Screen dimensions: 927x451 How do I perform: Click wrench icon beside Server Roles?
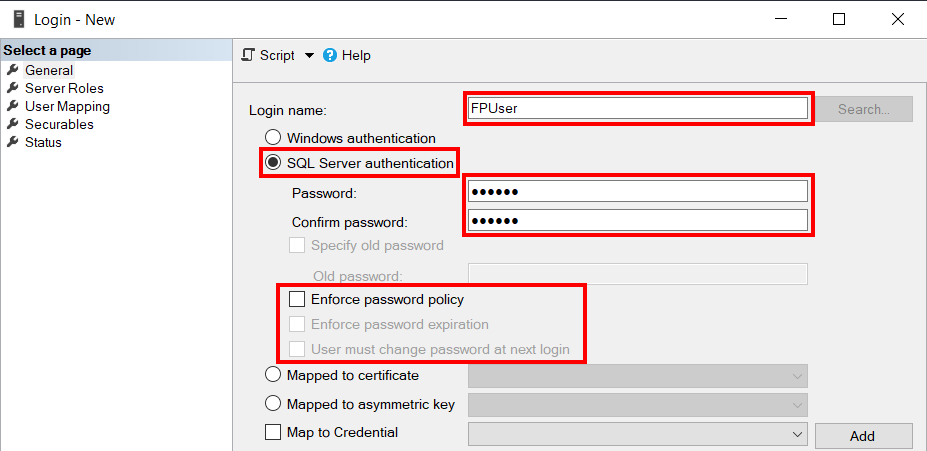click(x=12, y=88)
